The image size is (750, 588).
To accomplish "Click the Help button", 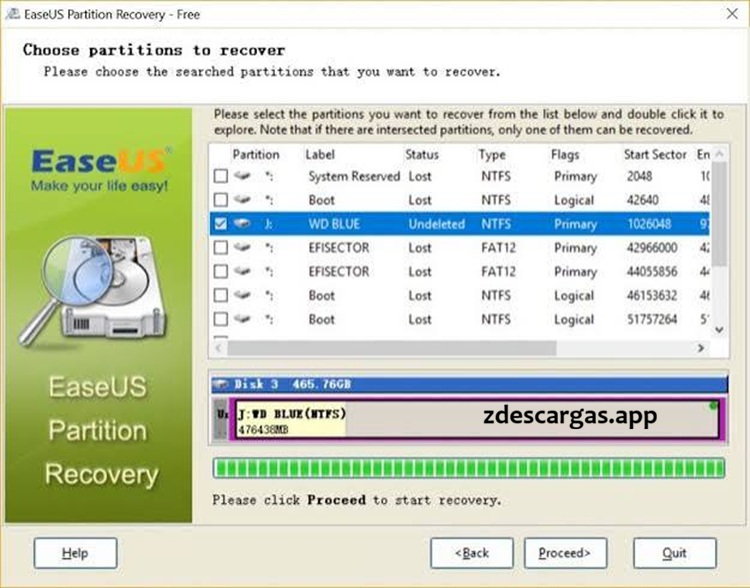I will pyautogui.click(x=75, y=553).
